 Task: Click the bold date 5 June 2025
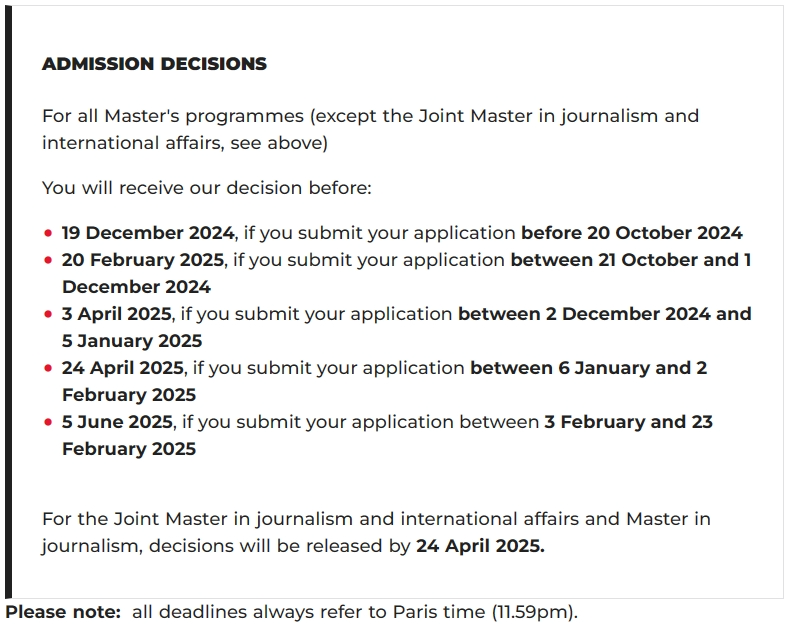click(118, 422)
